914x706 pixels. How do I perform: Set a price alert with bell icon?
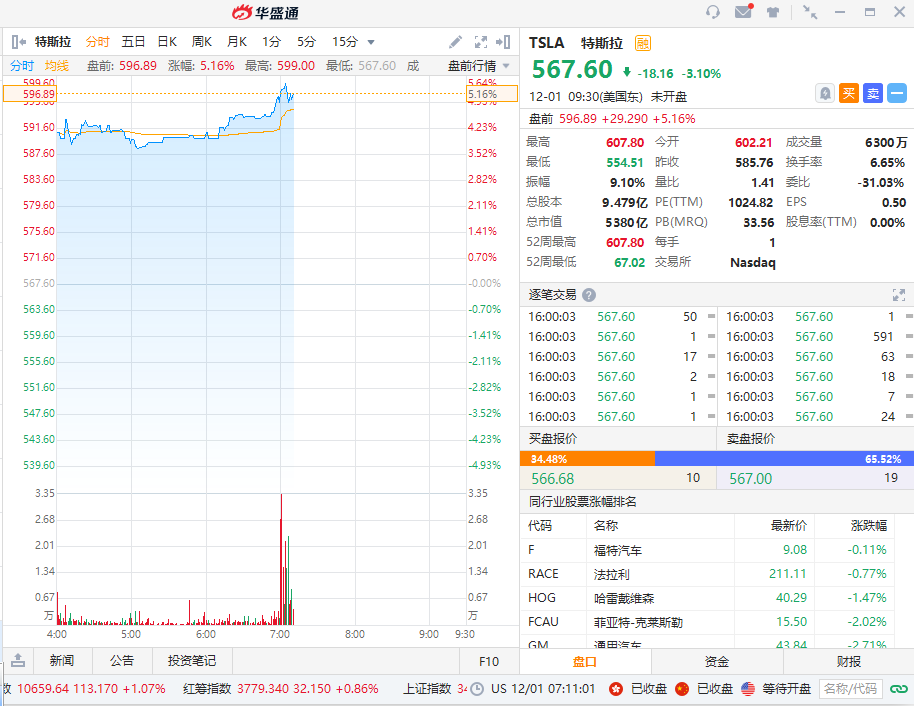pos(825,93)
